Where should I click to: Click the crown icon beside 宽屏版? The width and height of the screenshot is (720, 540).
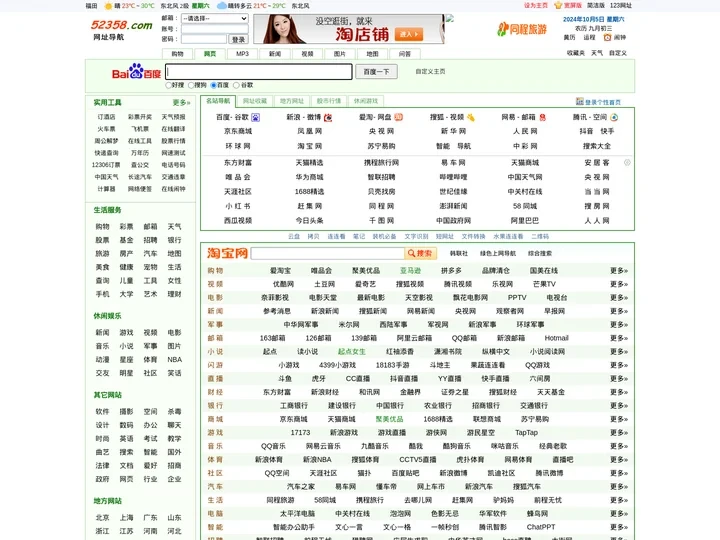click(558, 6)
